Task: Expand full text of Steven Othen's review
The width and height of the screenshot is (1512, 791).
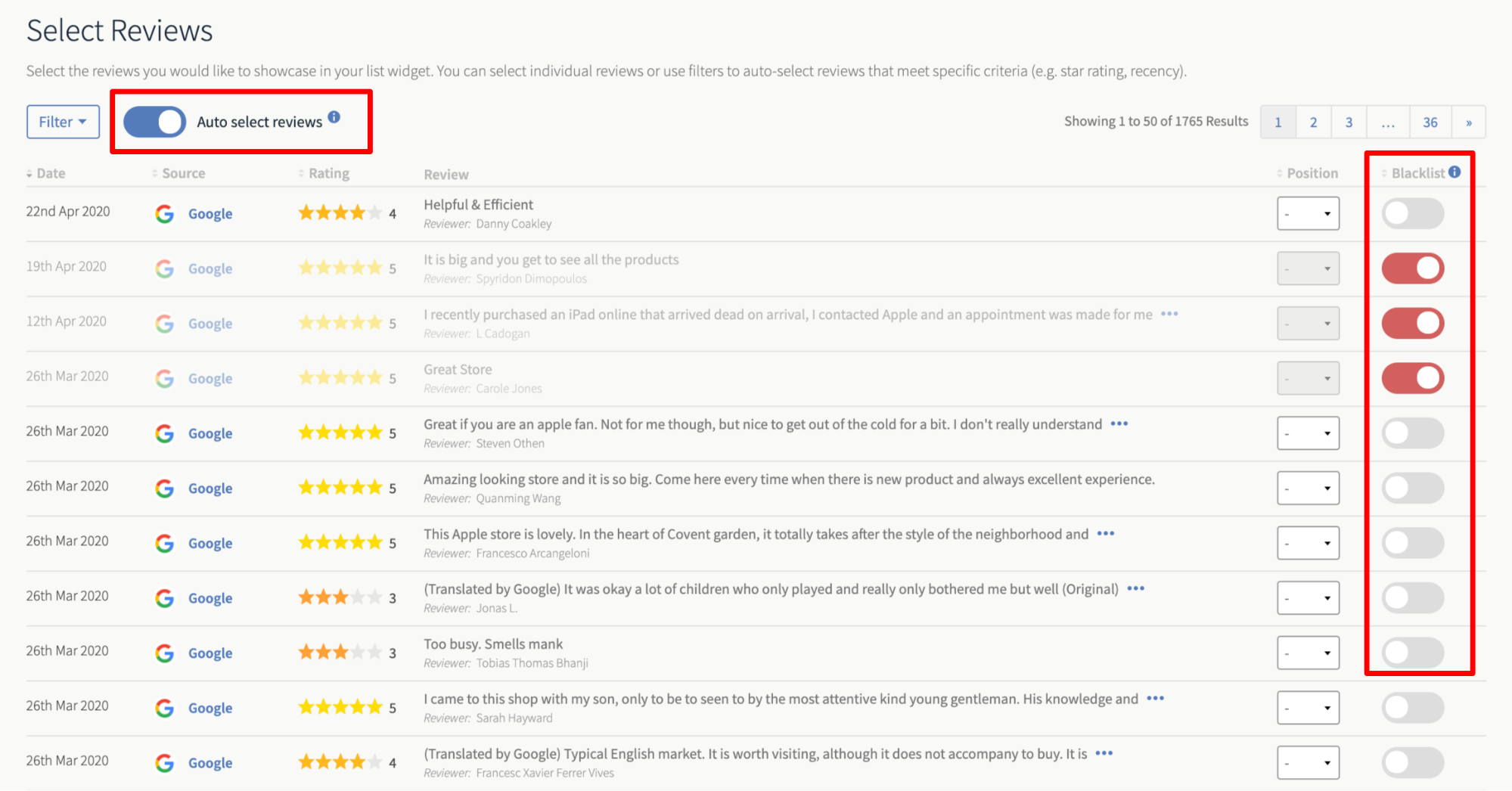Action: (x=1119, y=423)
